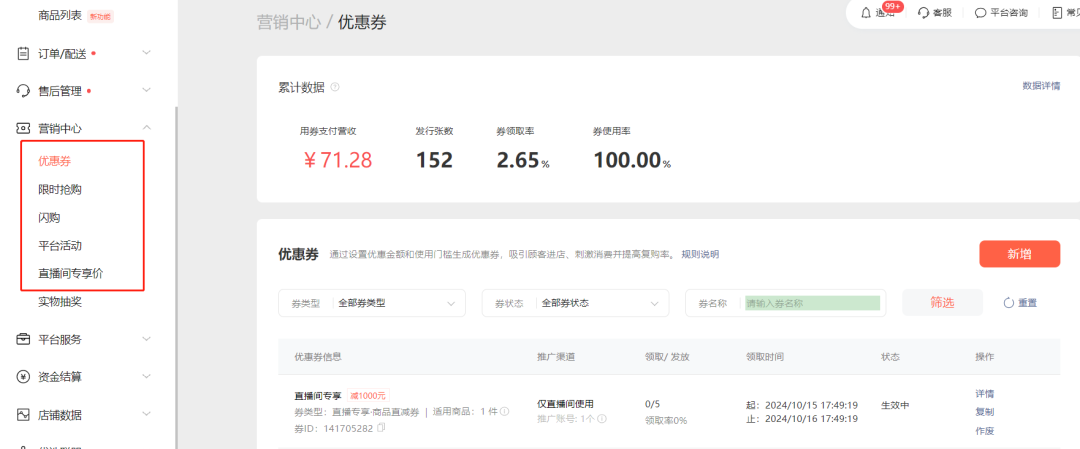
Task: Click the 资金结算 yen icon in sidebar
Action: point(23,377)
